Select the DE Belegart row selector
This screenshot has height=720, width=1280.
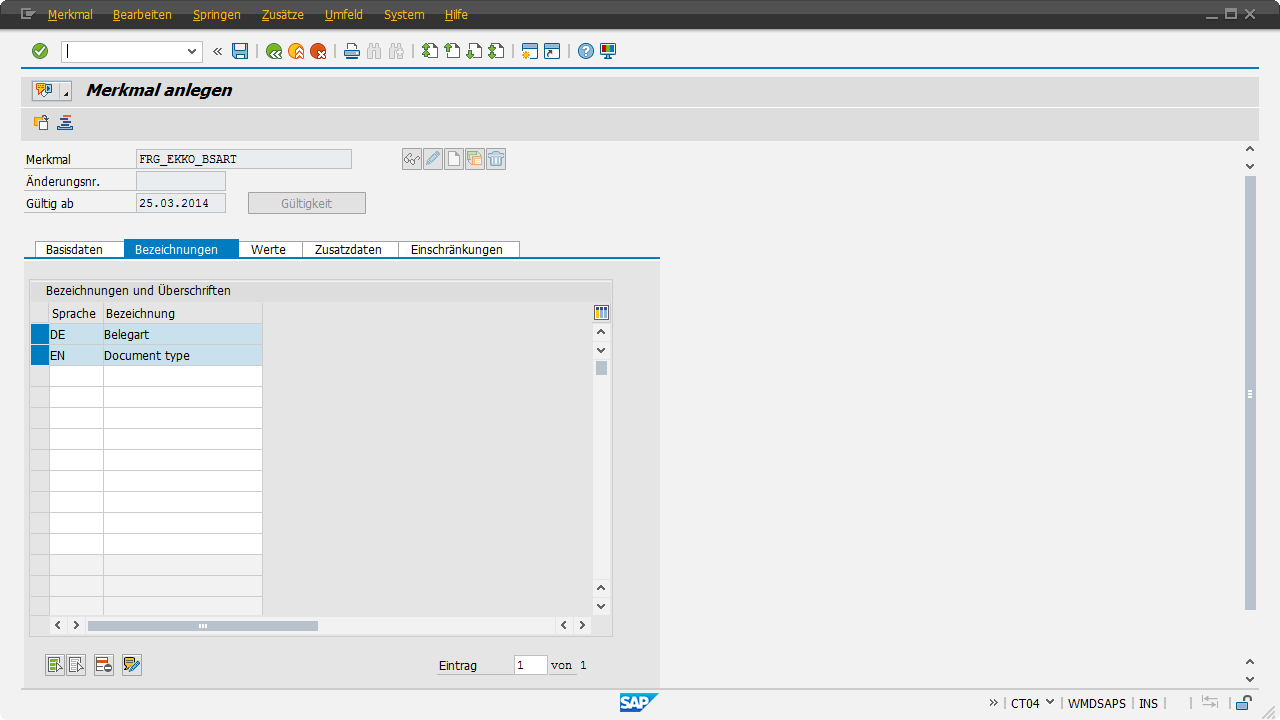tap(40, 335)
